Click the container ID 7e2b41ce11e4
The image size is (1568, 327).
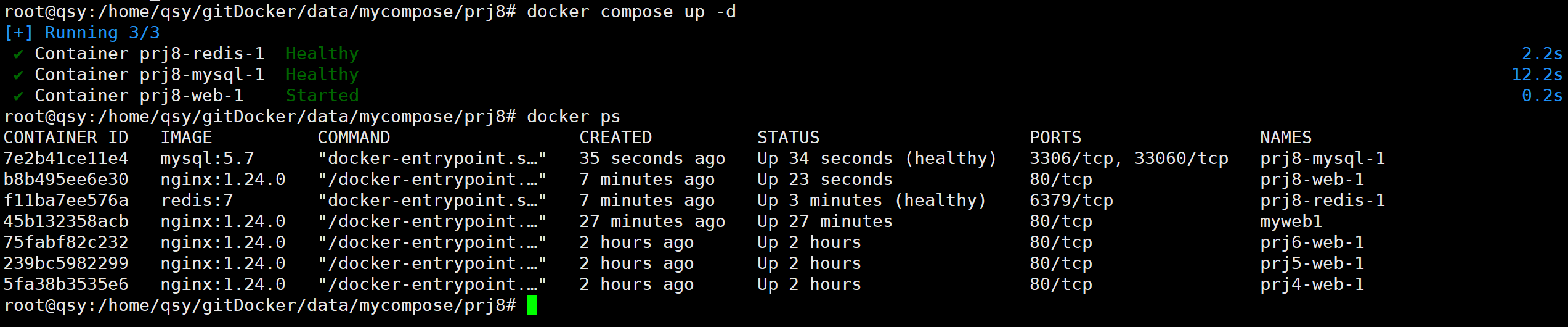[66, 159]
